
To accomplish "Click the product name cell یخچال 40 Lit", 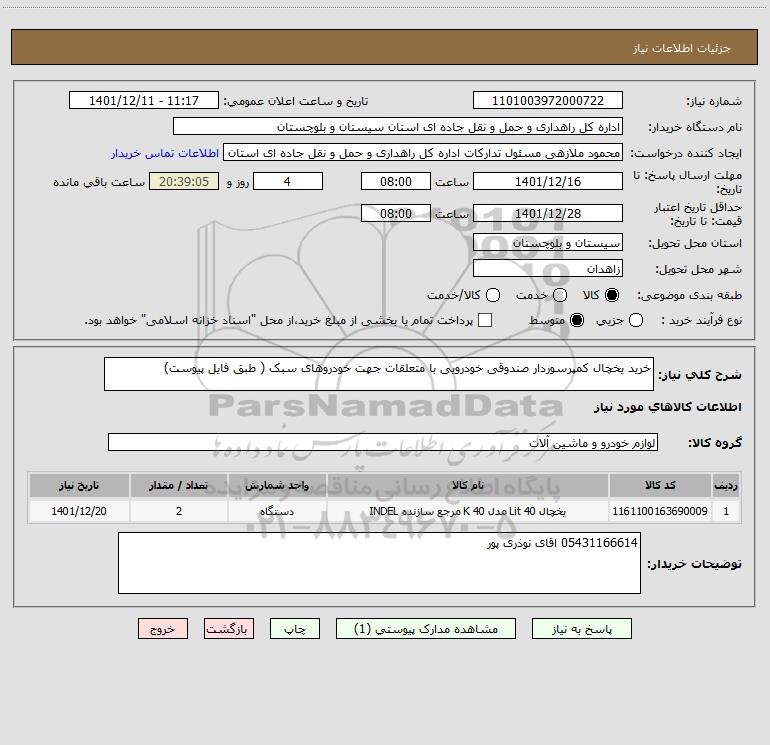I will click(468, 511).
